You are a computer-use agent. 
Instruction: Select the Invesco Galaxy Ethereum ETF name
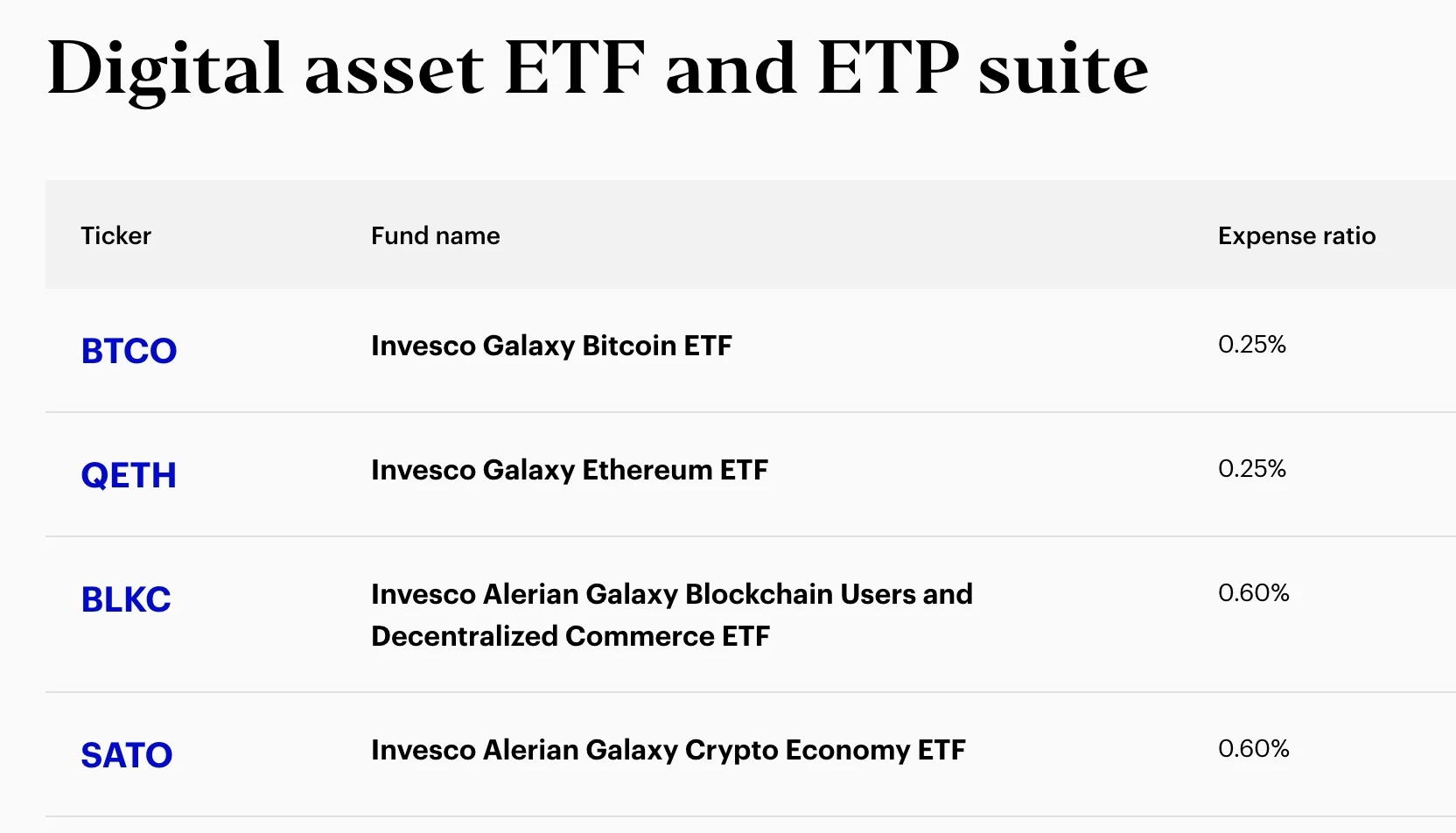click(x=570, y=470)
